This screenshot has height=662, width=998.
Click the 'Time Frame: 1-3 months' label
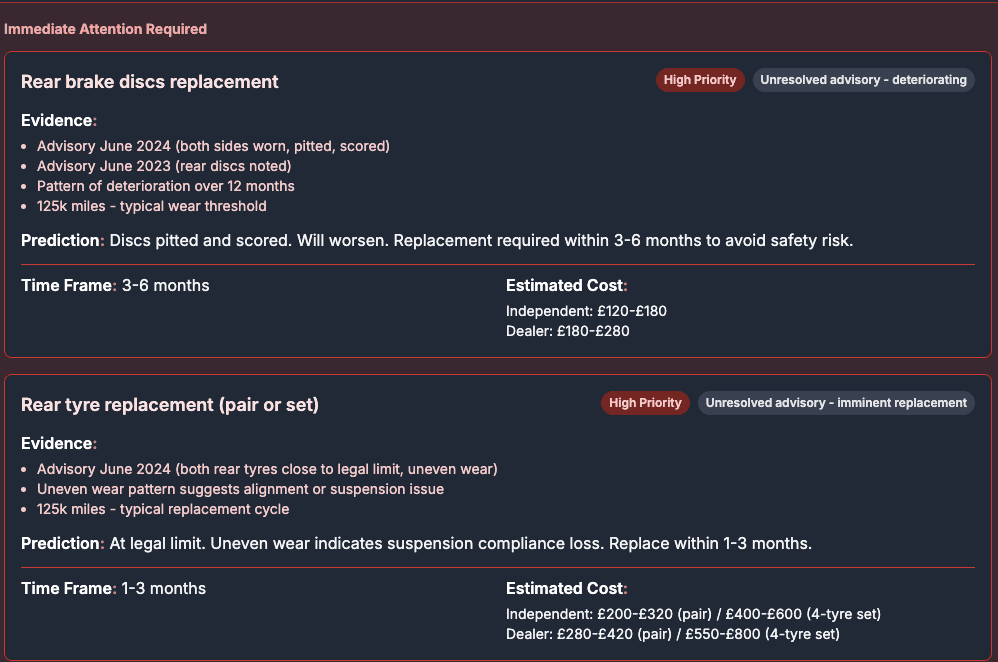114,588
